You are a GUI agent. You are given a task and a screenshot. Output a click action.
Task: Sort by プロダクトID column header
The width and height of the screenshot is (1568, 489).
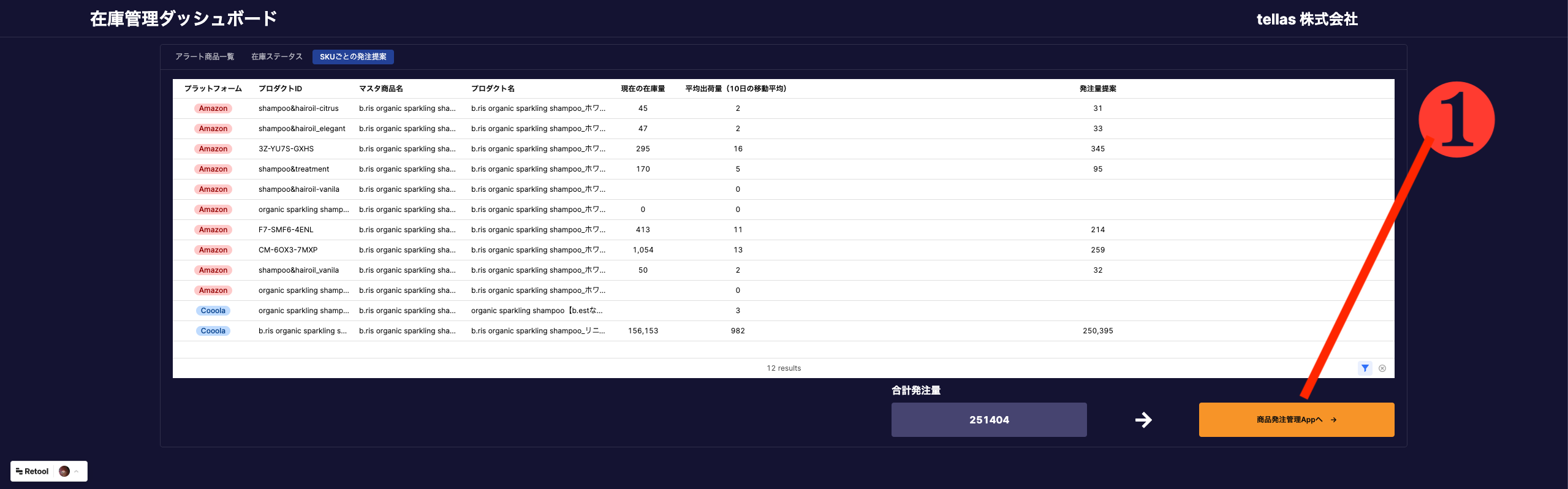click(x=280, y=89)
